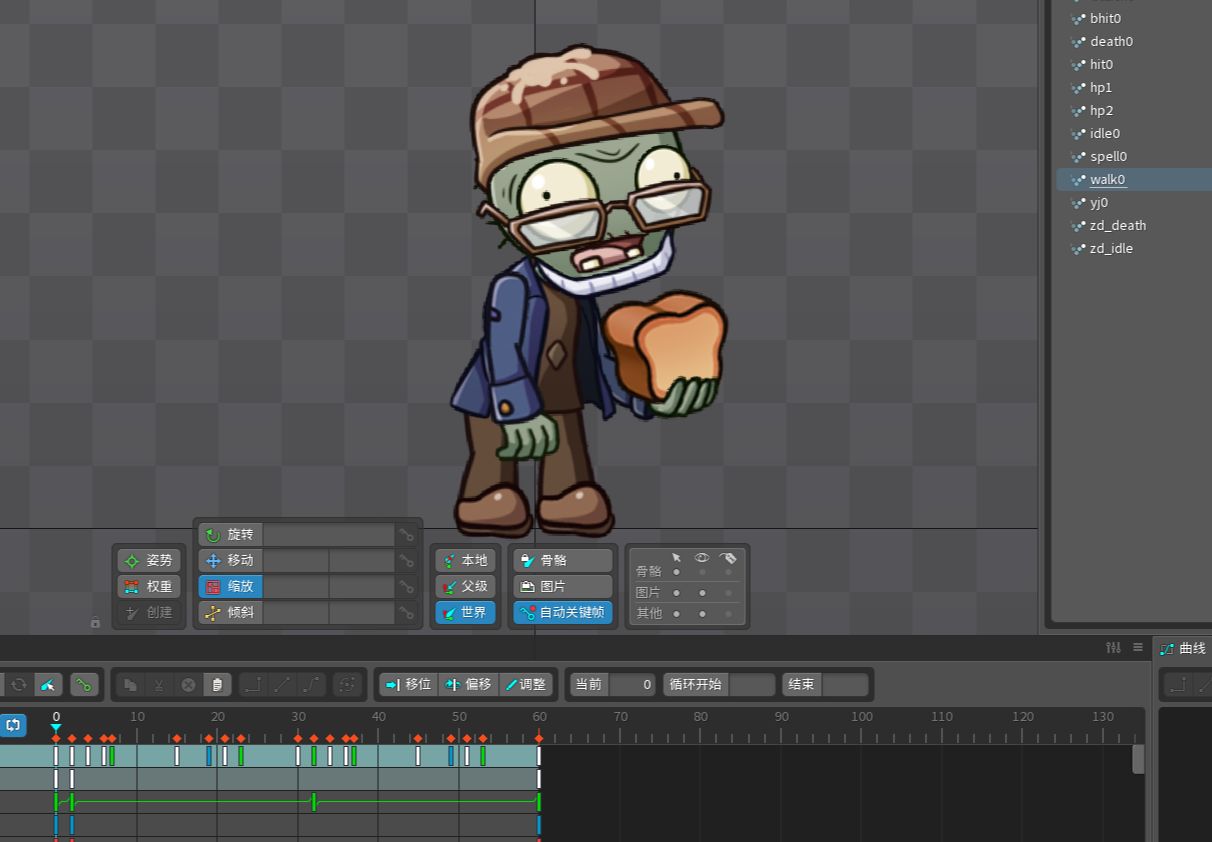Image resolution: width=1212 pixels, height=842 pixels.
Task: Toggle 自动关键帧 auto key
Action: click(563, 613)
